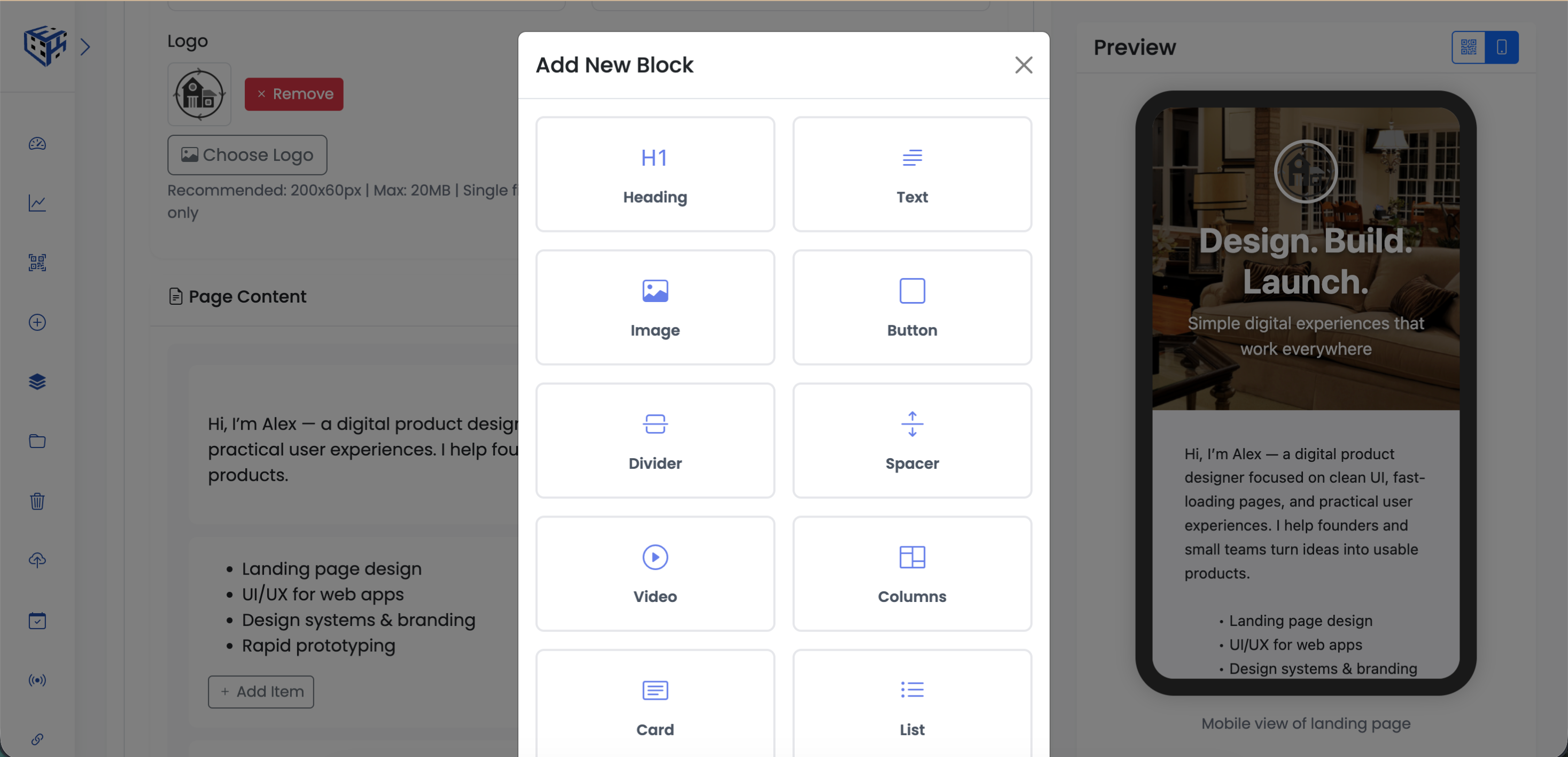Image resolution: width=1568 pixels, height=757 pixels.
Task: Select the List block type
Action: click(x=911, y=706)
